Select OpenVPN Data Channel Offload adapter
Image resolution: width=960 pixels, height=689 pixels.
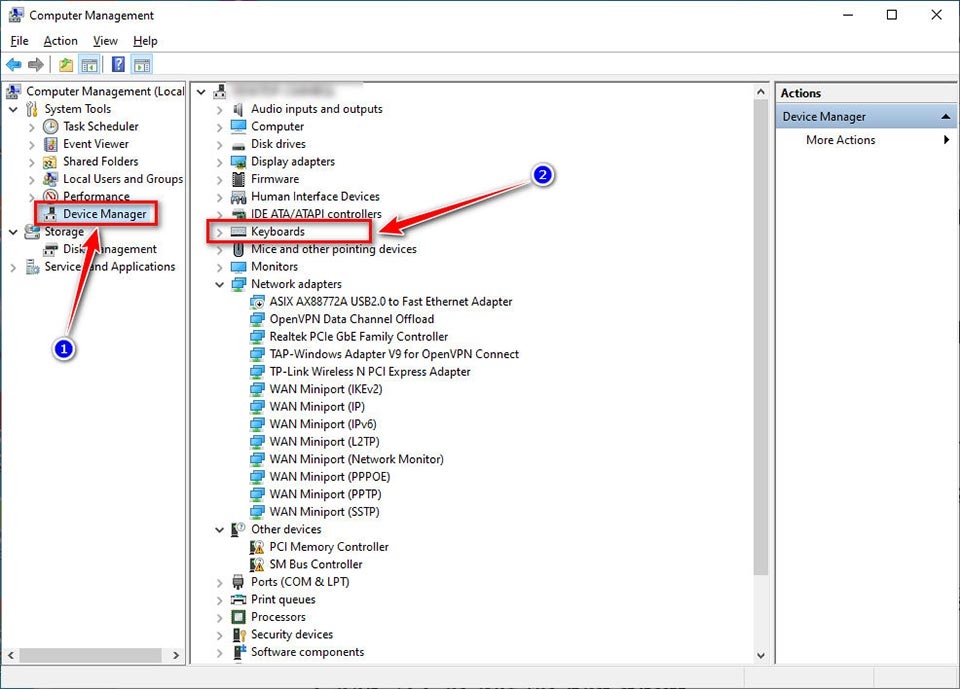coord(351,320)
